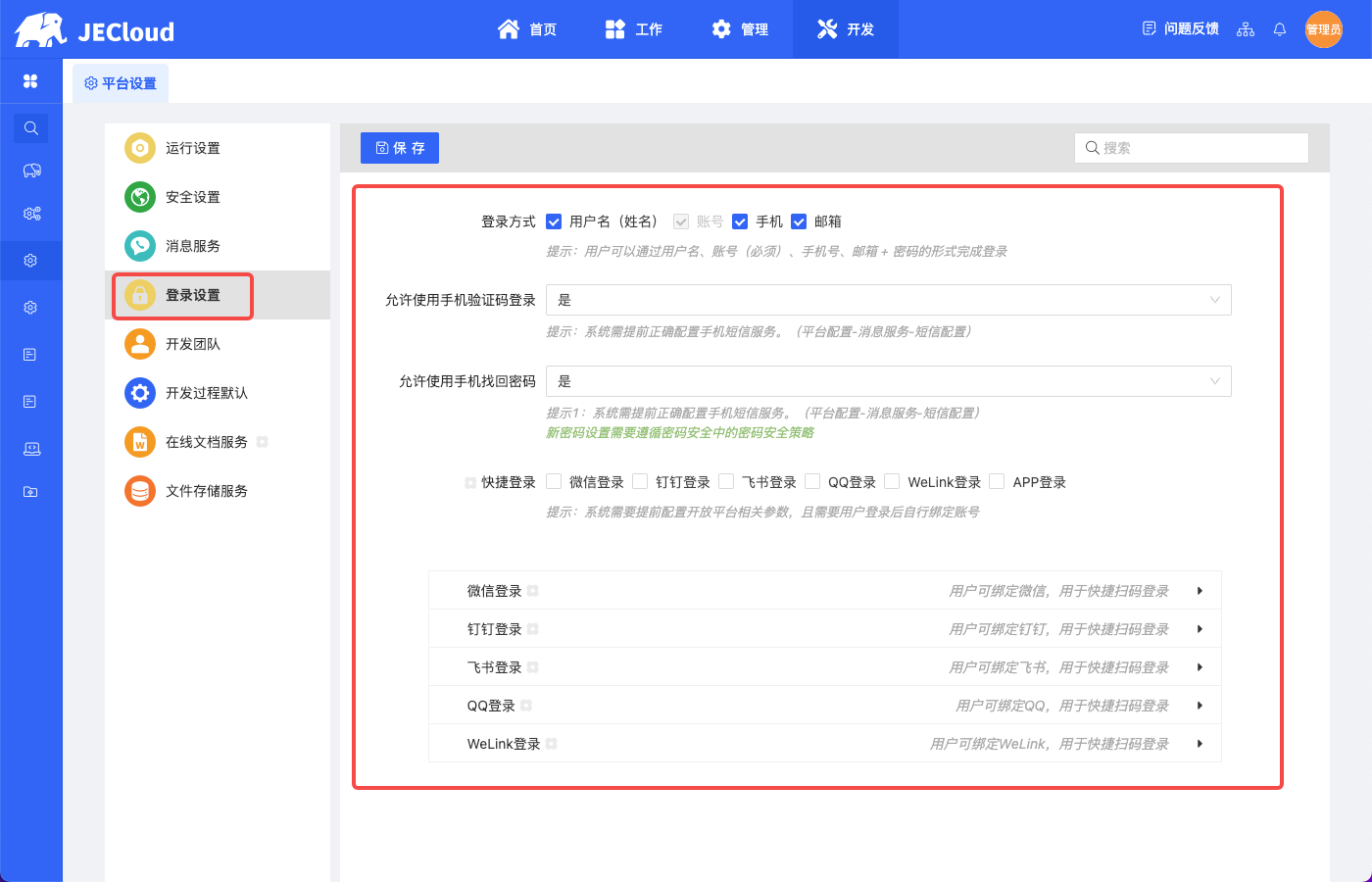Uncheck the 用户名（姓名） login checkbox

point(554,221)
